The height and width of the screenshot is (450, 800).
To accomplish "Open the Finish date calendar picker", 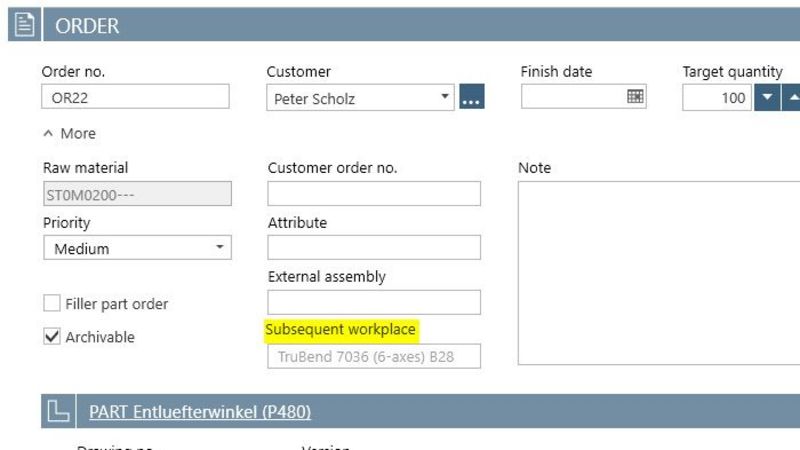I will click(x=635, y=97).
